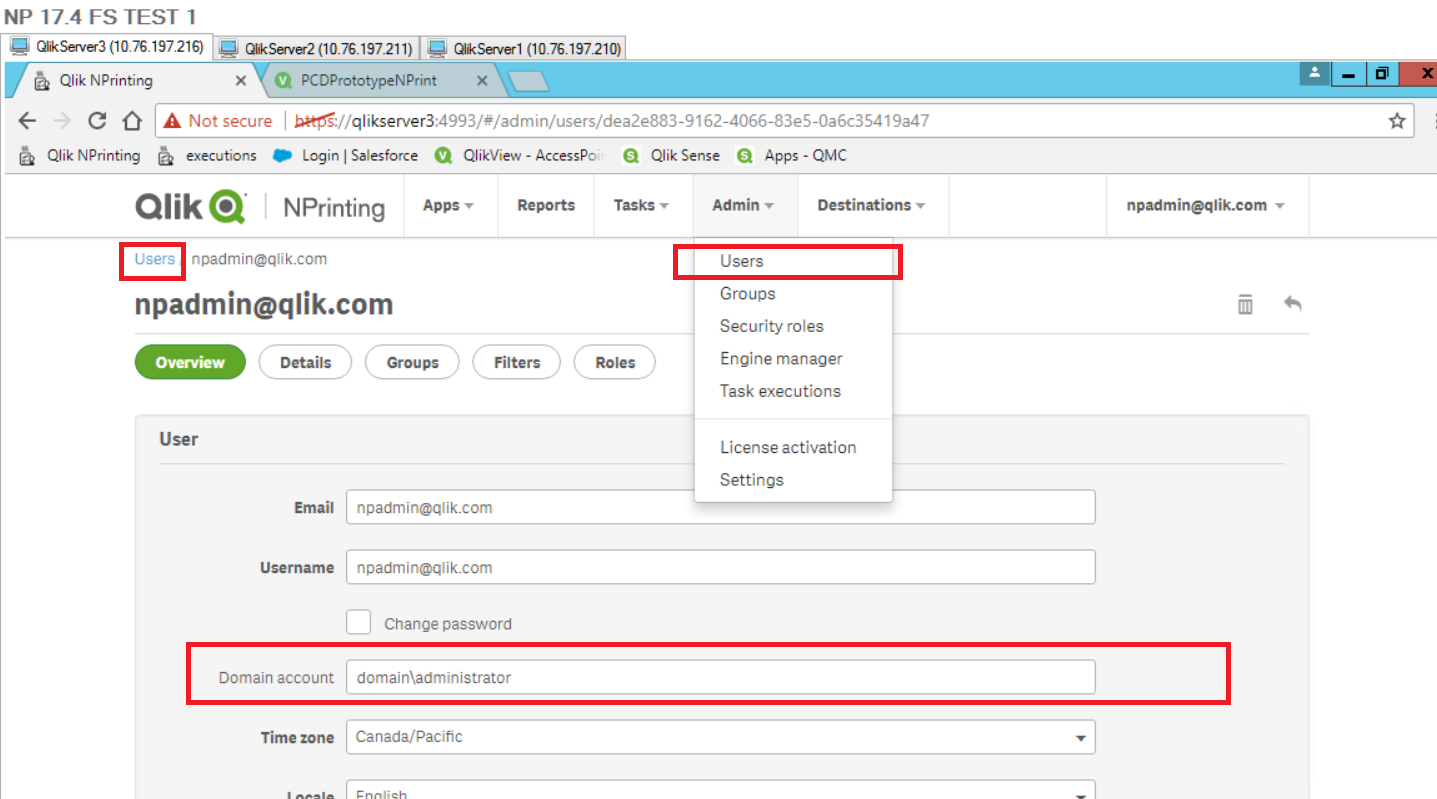Expand the Destinations menu
The height and width of the screenshot is (799, 1437).
[871, 205]
